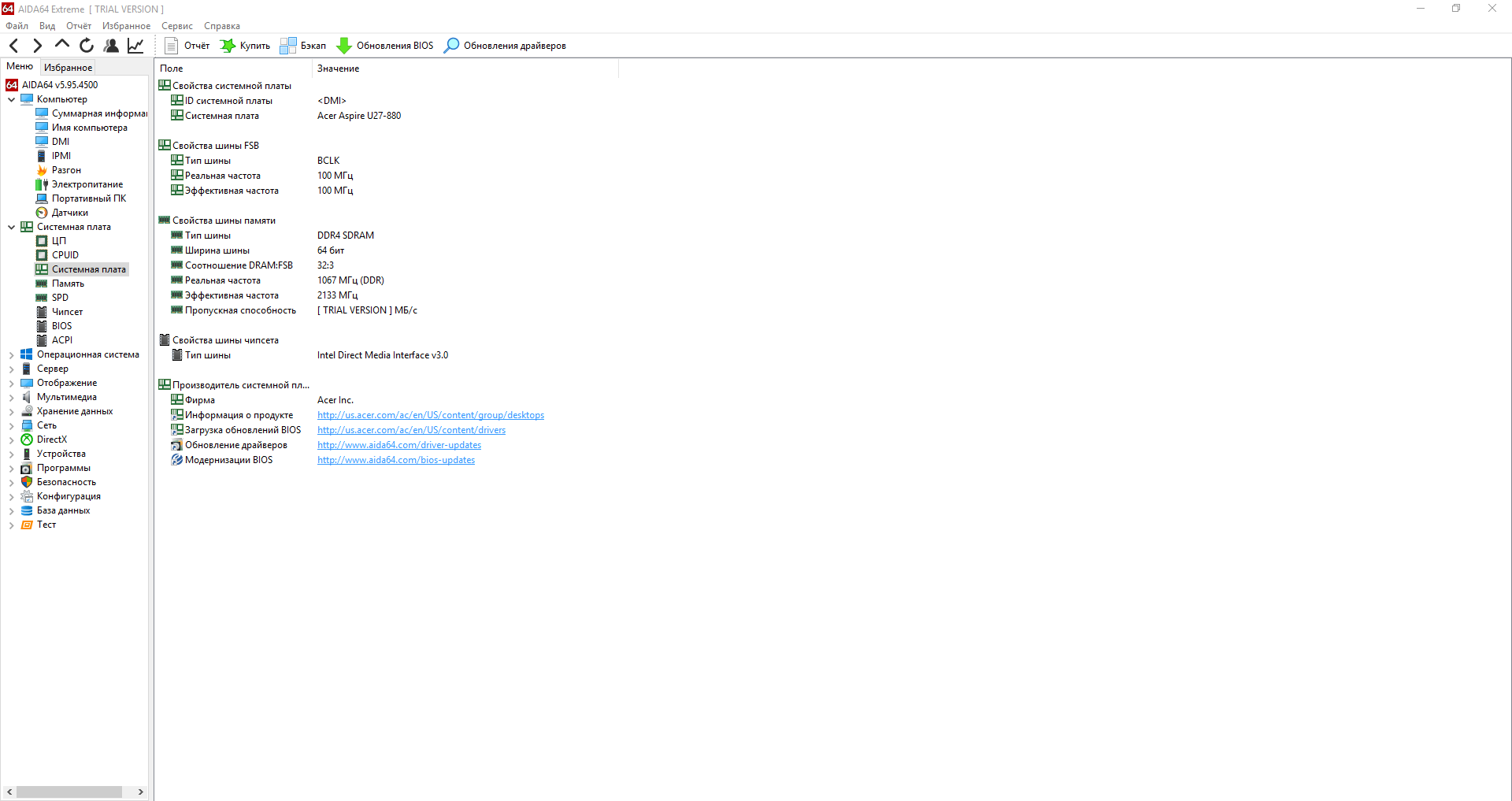Viewport: 1512px width, 801px height.
Task: Open the Отчёт menu in the menu bar
Action: tap(79, 26)
